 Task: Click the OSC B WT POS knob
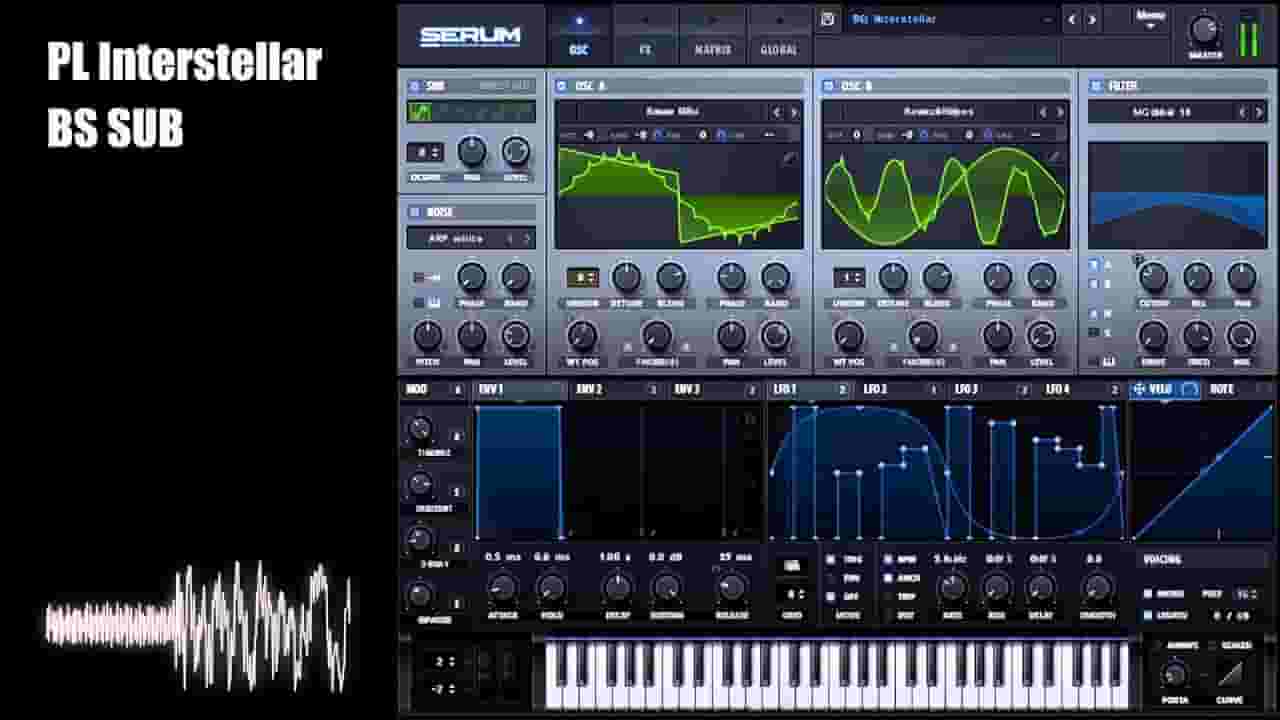click(x=848, y=336)
